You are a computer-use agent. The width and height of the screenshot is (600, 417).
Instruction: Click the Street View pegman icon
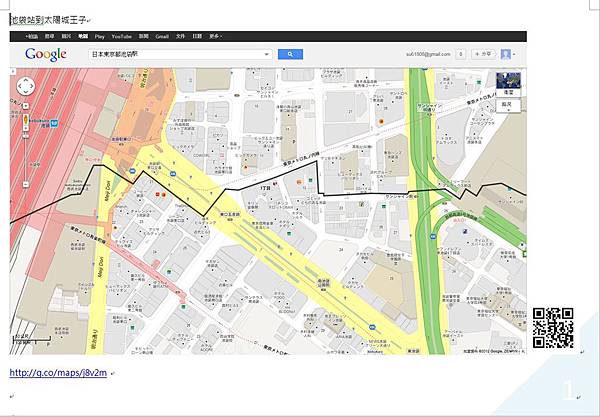point(26,119)
